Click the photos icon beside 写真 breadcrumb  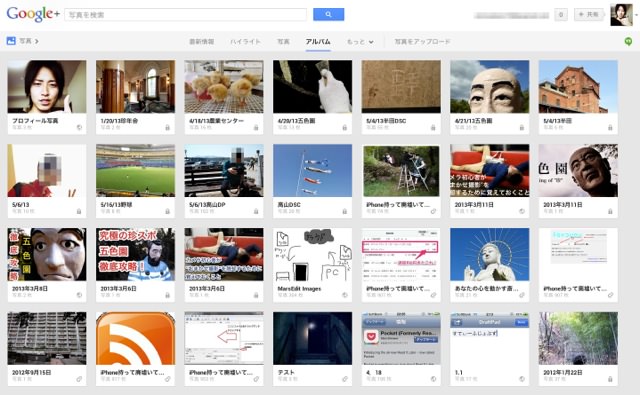click(11, 41)
